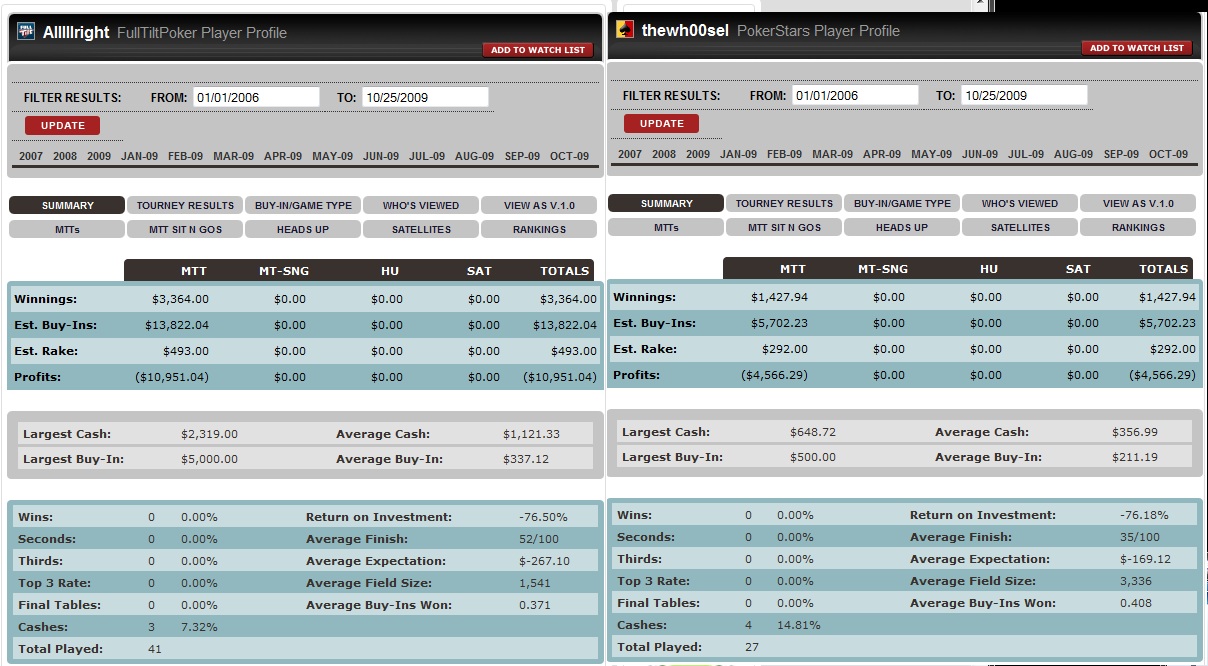Choose FEB-09 in the thewh00sel profile
Viewport: 1208px width, 666px height.
click(x=784, y=154)
